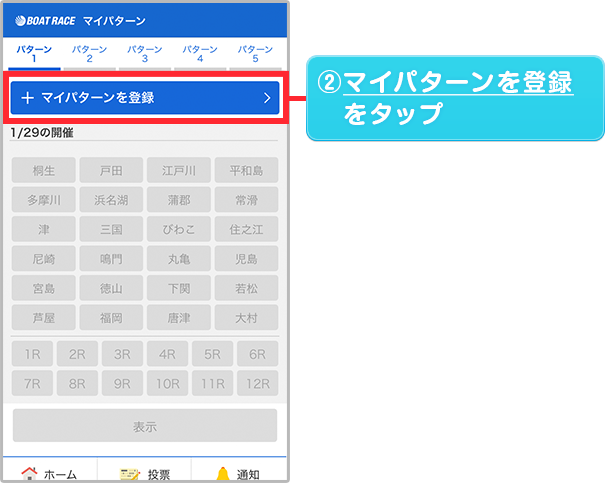Tap the notification bell icon
The image size is (605, 485).
click(222, 474)
